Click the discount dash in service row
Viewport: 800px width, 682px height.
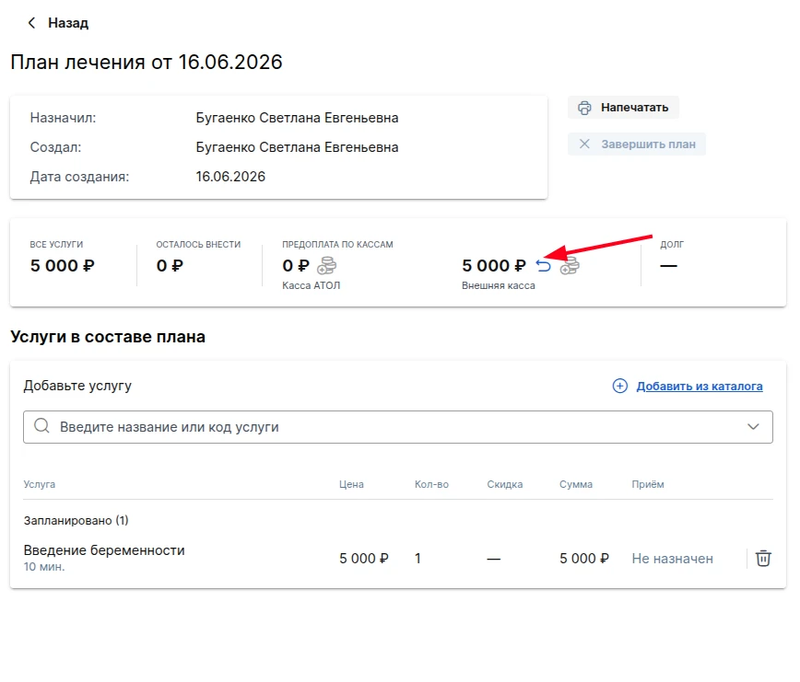coord(494,559)
